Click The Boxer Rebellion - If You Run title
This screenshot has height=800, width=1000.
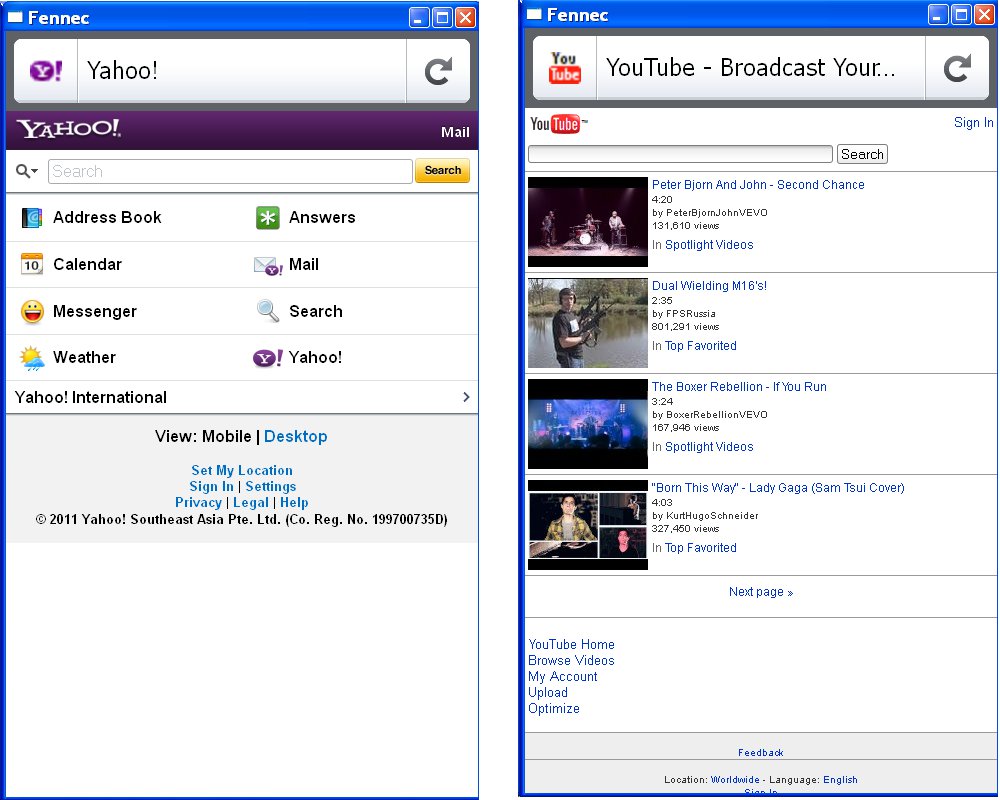pyautogui.click(x=739, y=387)
